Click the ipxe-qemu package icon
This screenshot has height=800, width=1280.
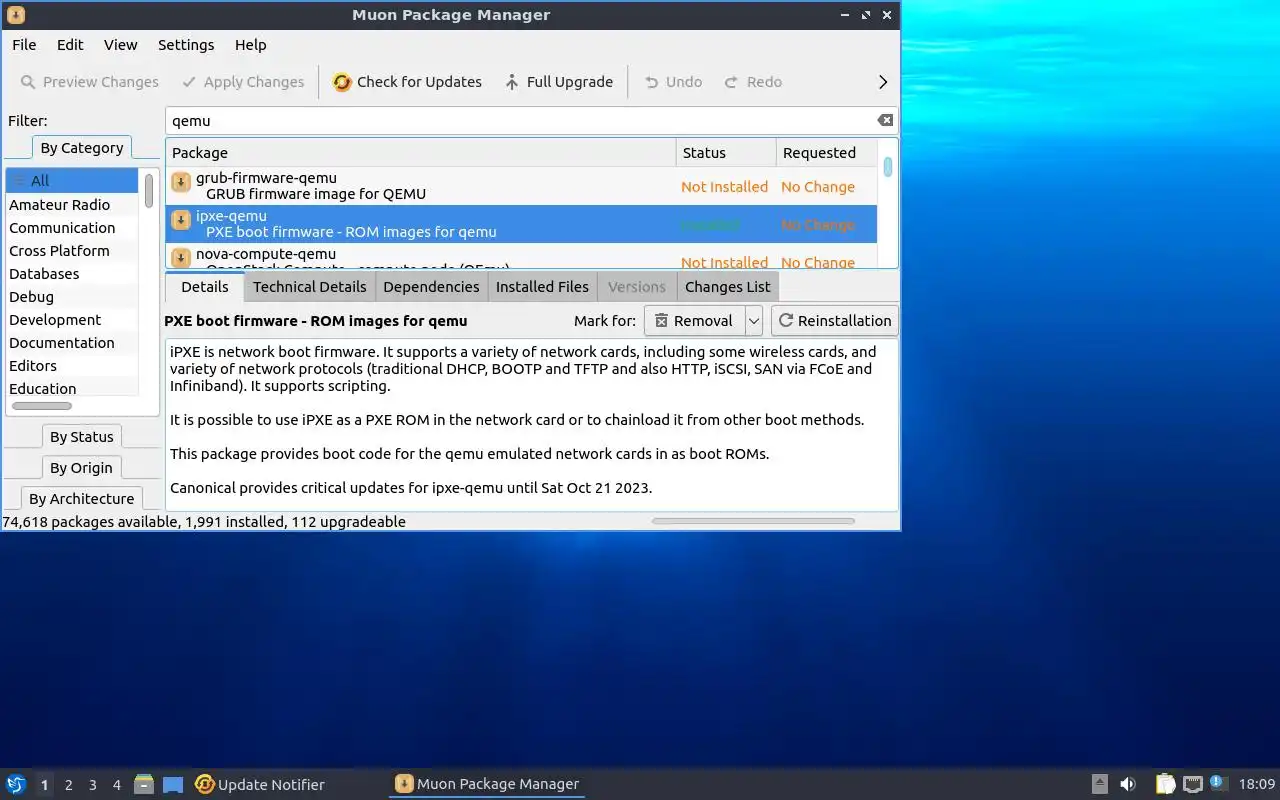tap(181, 220)
